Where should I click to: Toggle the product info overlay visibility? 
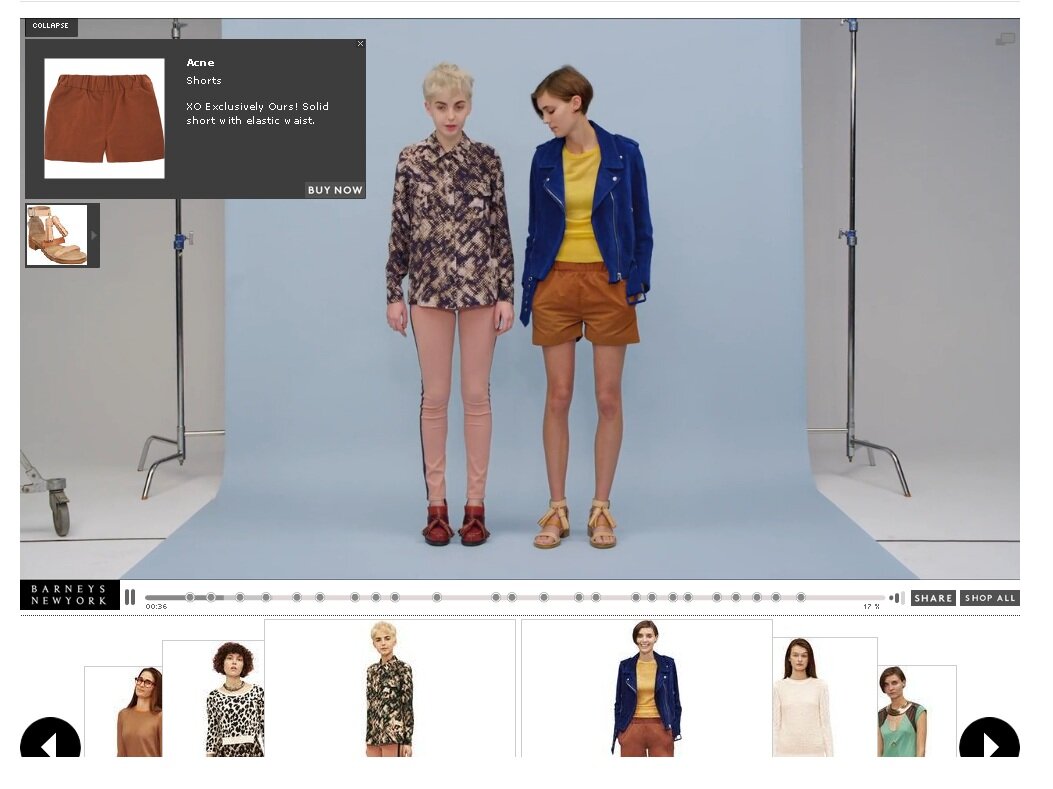point(50,26)
